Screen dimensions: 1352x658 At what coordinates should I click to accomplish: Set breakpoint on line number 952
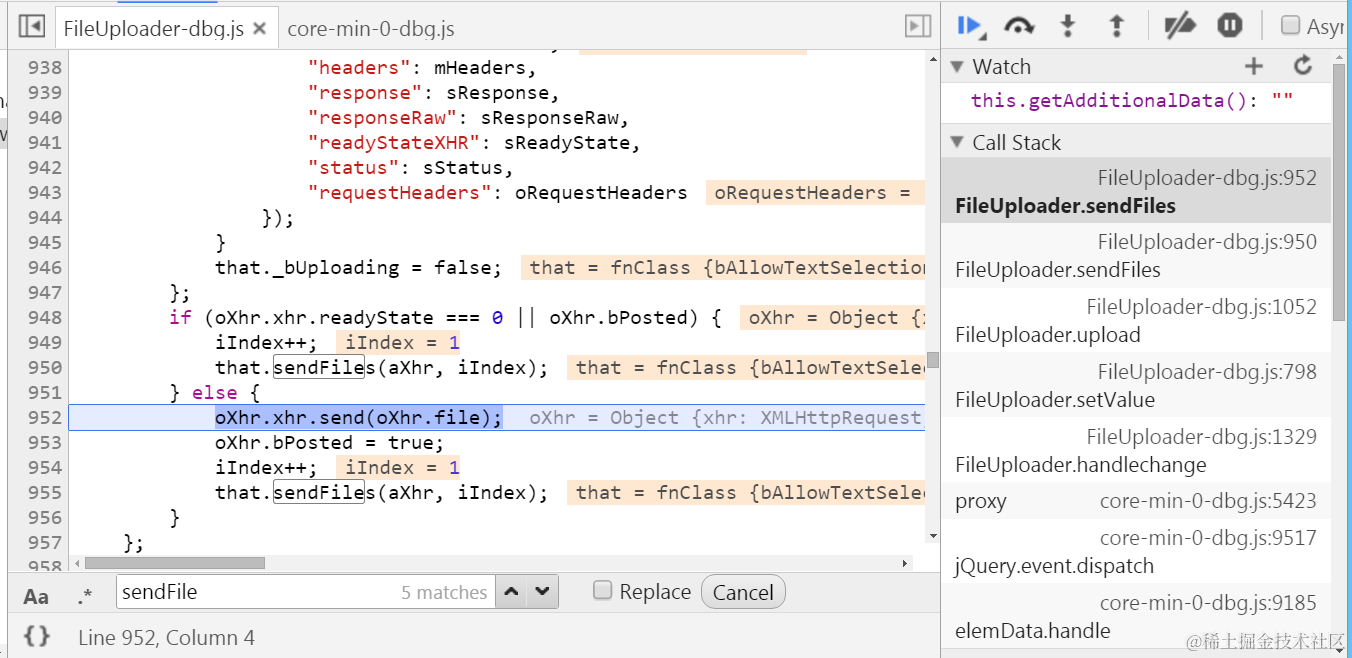click(x=45, y=417)
